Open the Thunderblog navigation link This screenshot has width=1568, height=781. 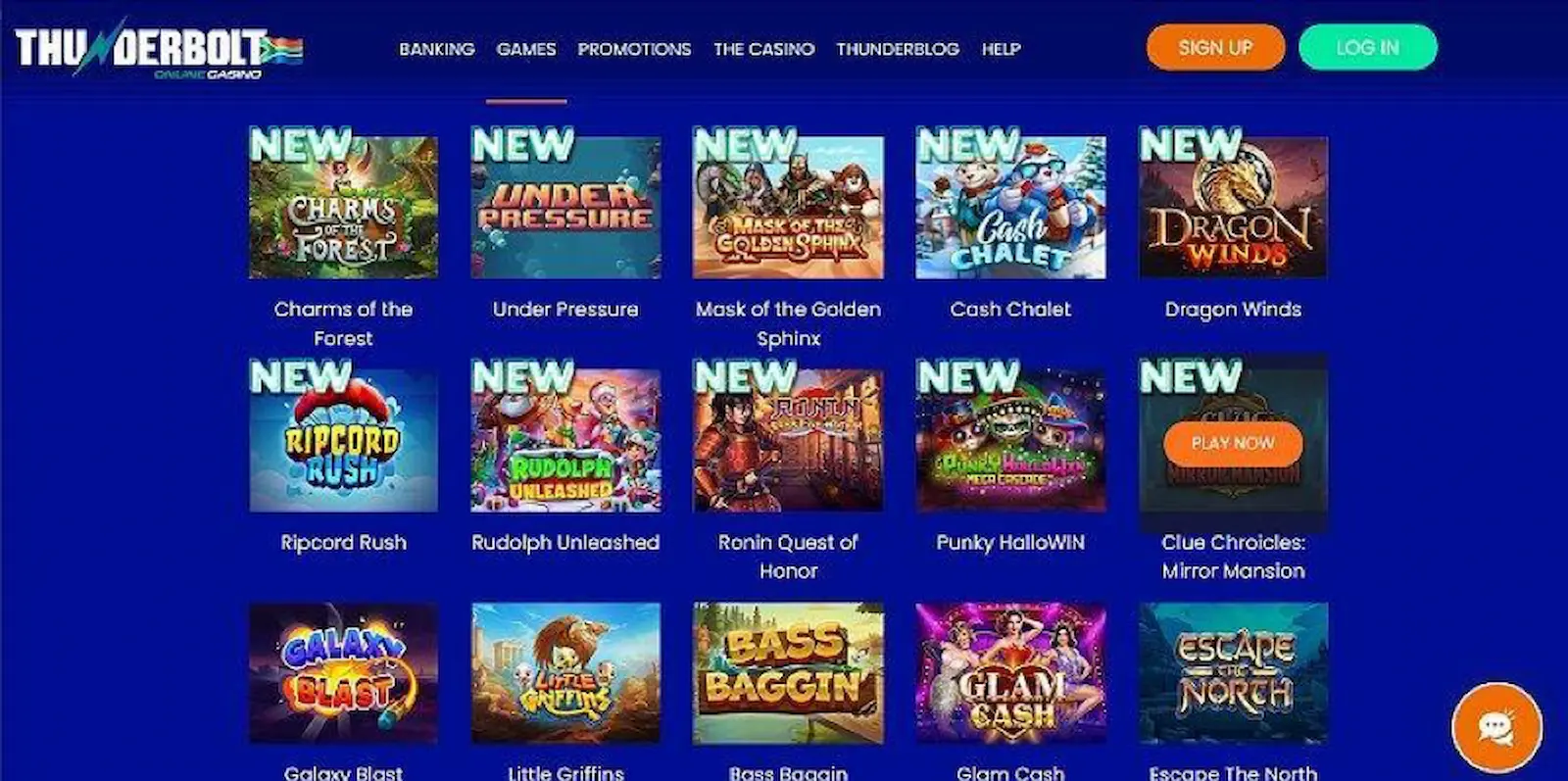(898, 49)
